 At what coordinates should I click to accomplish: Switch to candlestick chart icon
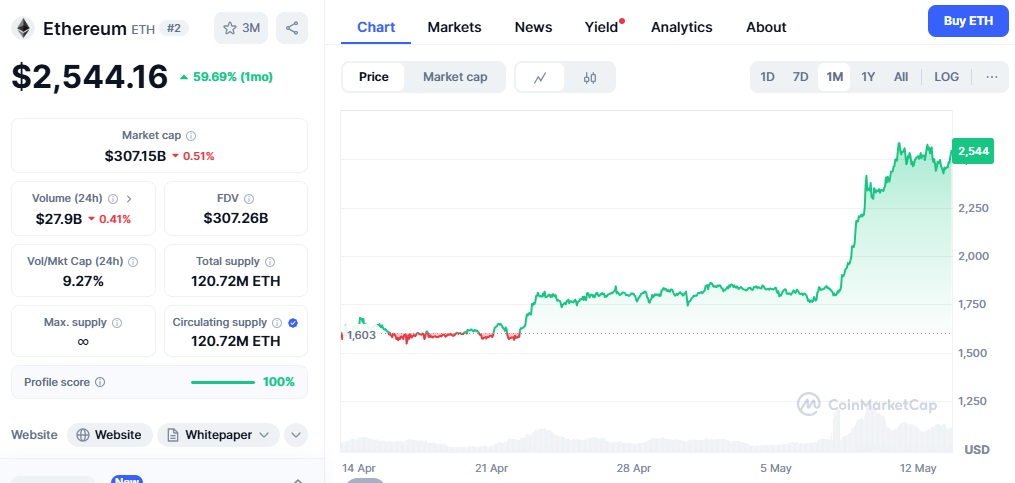point(589,78)
